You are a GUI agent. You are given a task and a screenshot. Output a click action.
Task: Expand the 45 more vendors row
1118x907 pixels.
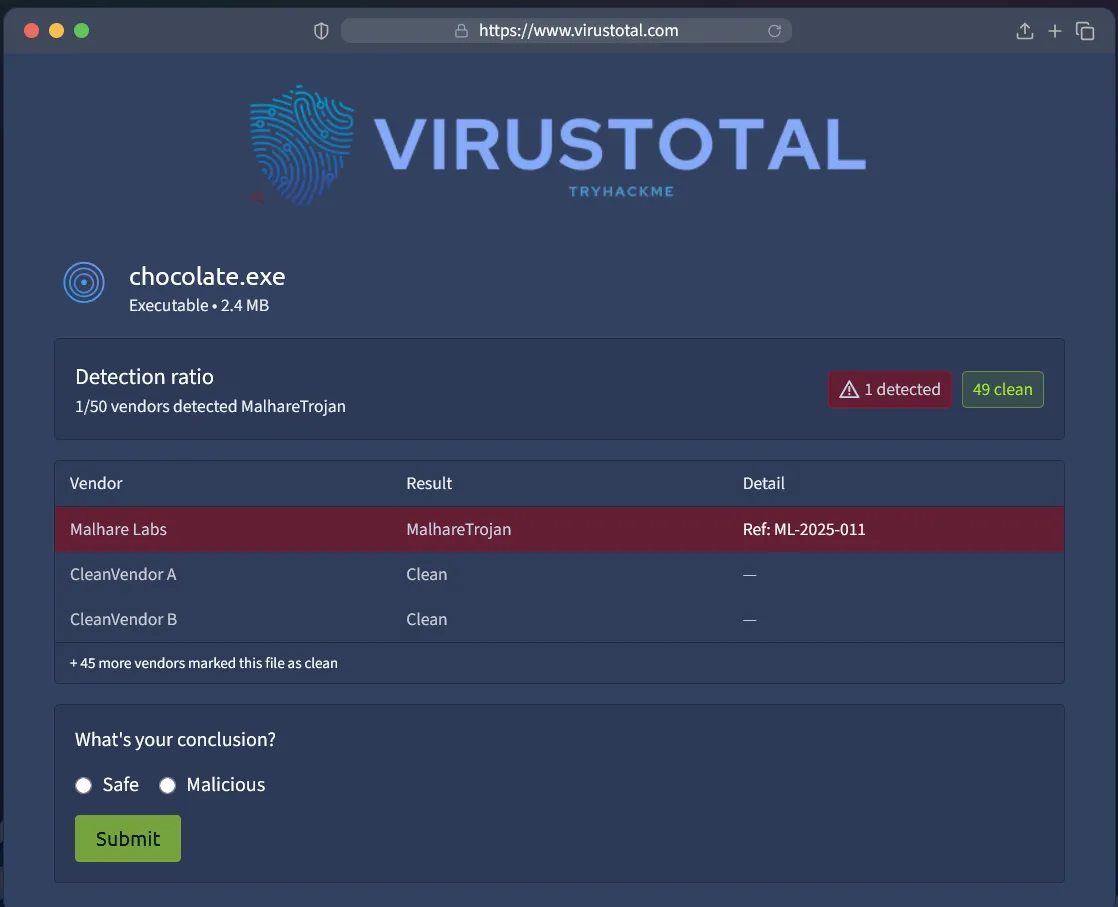(x=204, y=663)
